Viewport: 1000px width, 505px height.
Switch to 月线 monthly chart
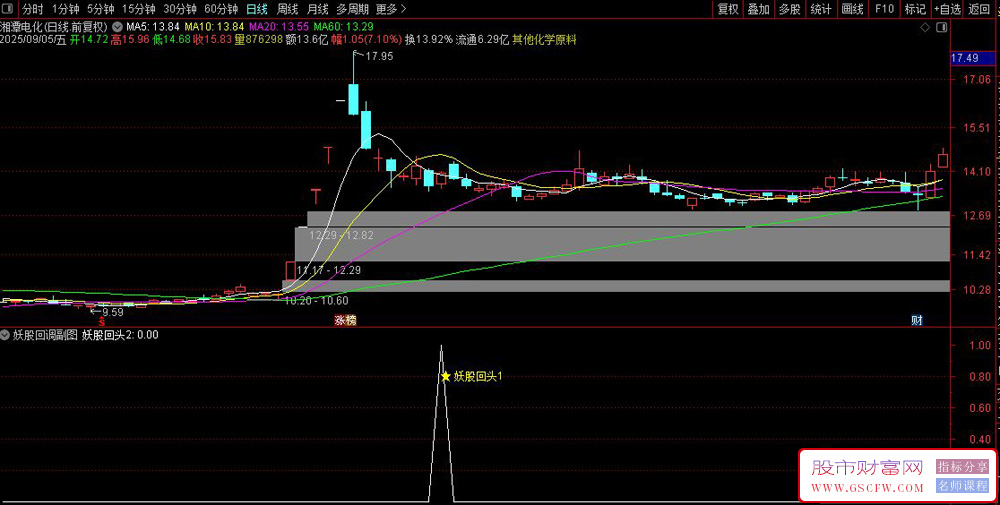317,9
